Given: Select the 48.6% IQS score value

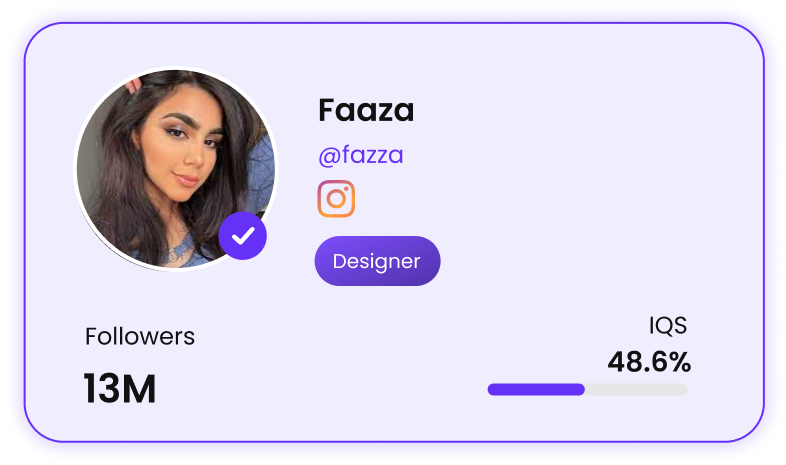Looking at the screenshot, I should coord(649,362).
